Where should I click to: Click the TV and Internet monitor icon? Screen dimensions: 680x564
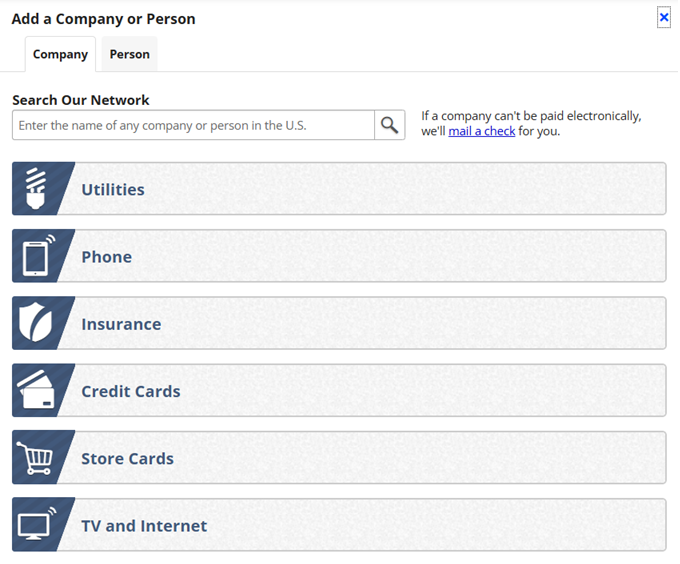click(x=35, y=526)
